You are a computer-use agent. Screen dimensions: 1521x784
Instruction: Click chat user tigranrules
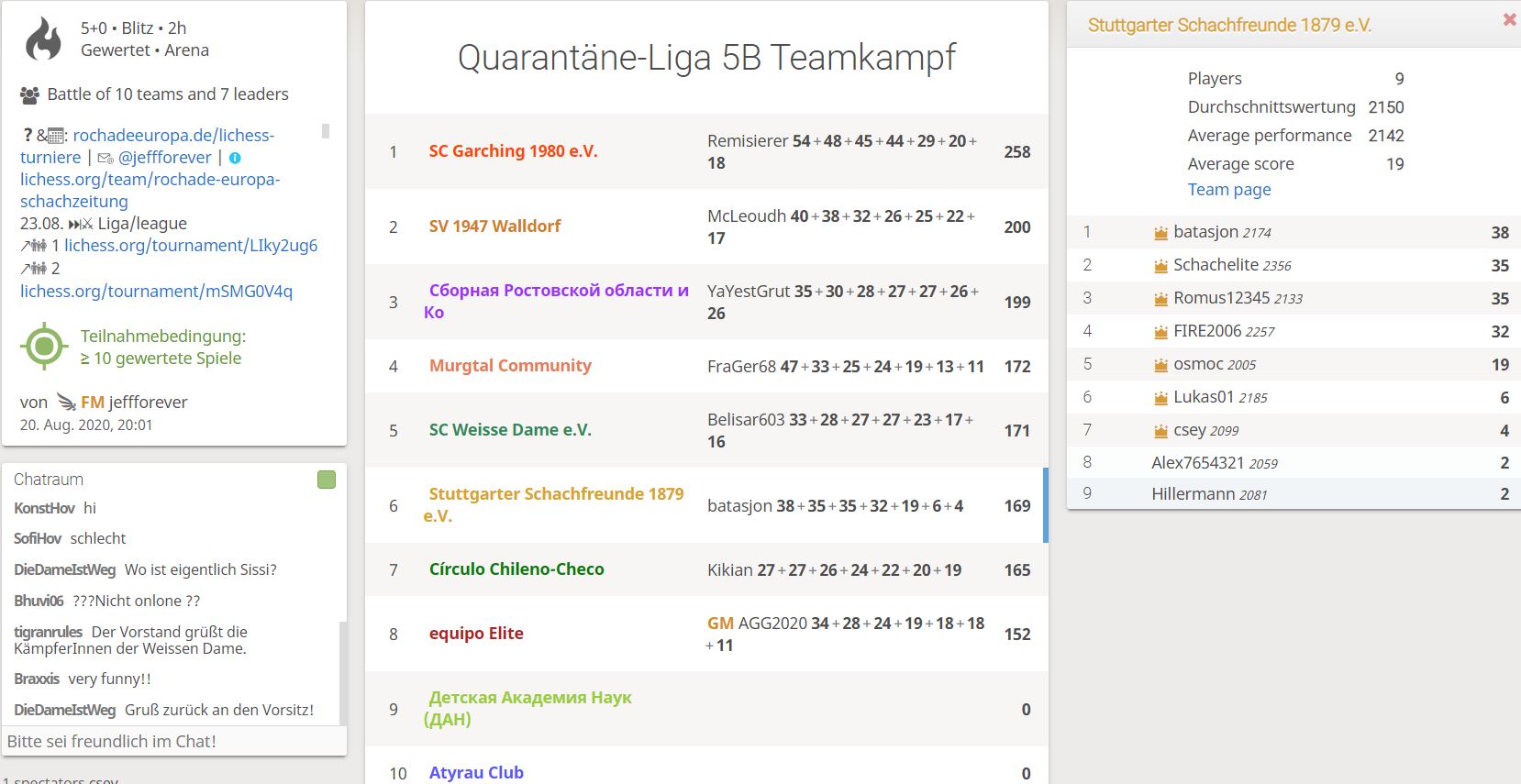point(49,632)
